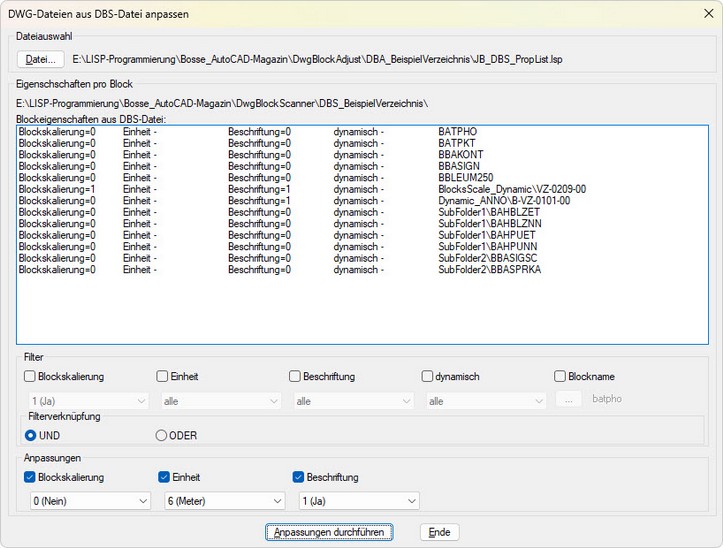Viewport: 723px width, 548px height.
Task: Tick the Beschriftung filter checkbox
Action: [x=295, y=376]
